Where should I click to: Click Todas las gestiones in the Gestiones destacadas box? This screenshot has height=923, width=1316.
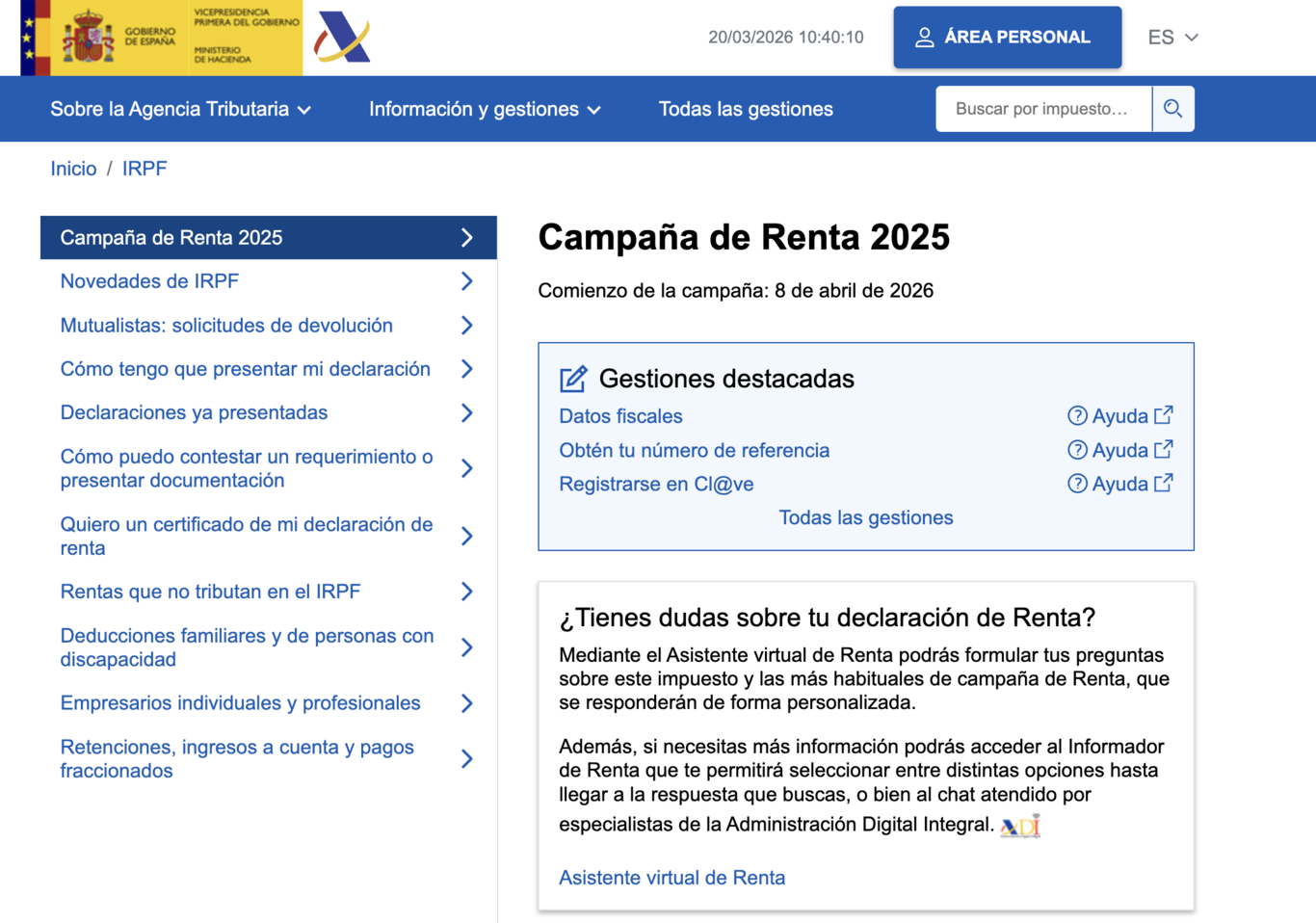click(866, 517)
